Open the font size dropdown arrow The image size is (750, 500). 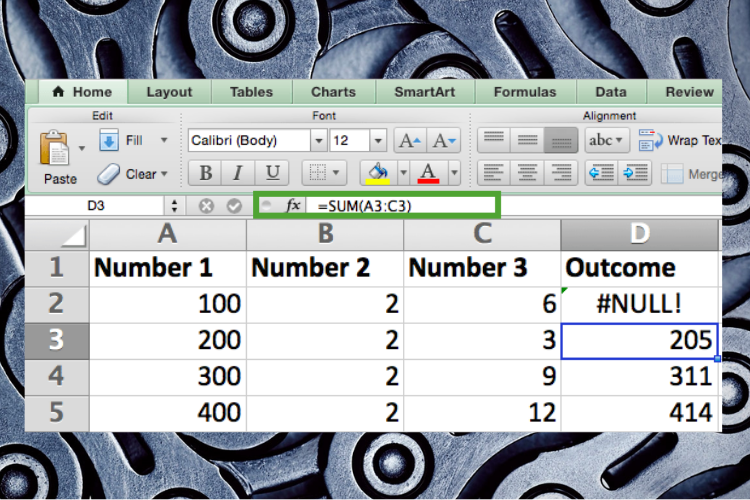pos(378,141)
